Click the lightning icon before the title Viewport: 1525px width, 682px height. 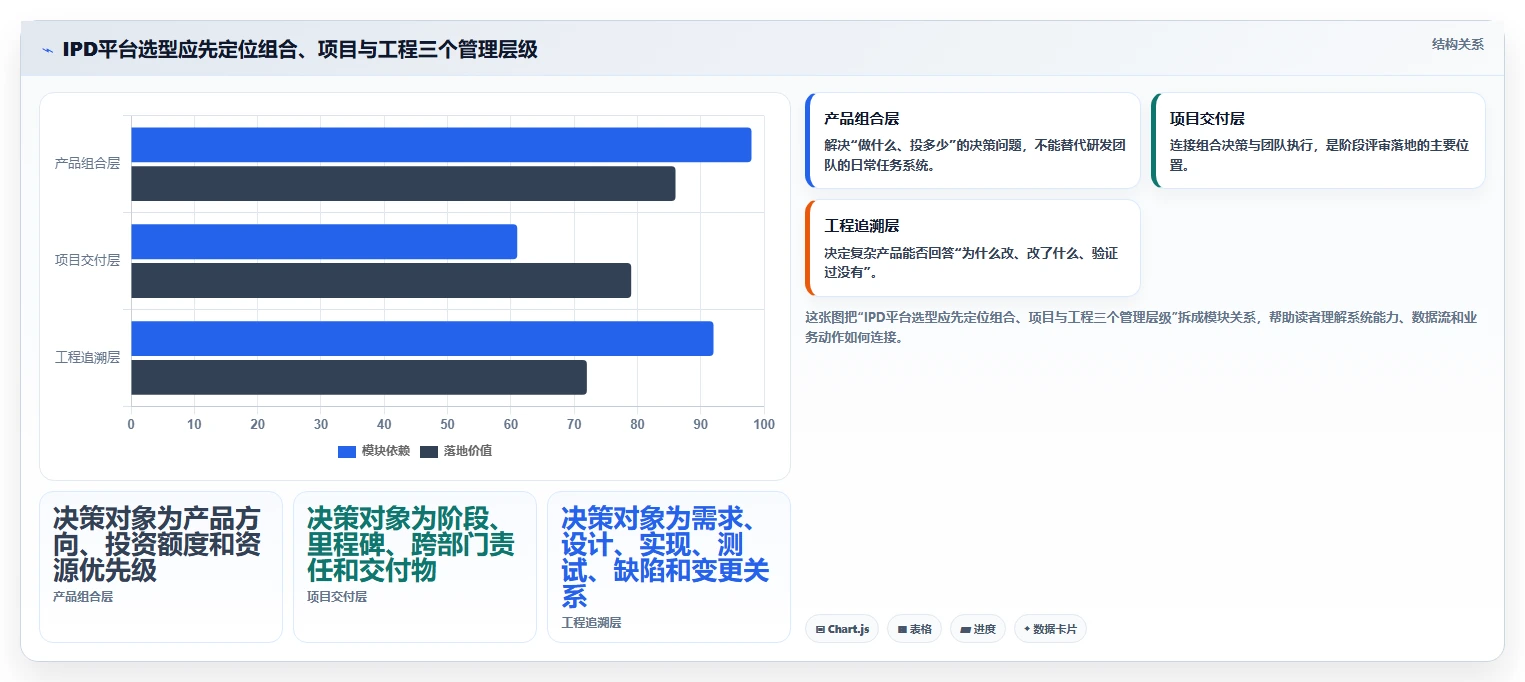47,50
